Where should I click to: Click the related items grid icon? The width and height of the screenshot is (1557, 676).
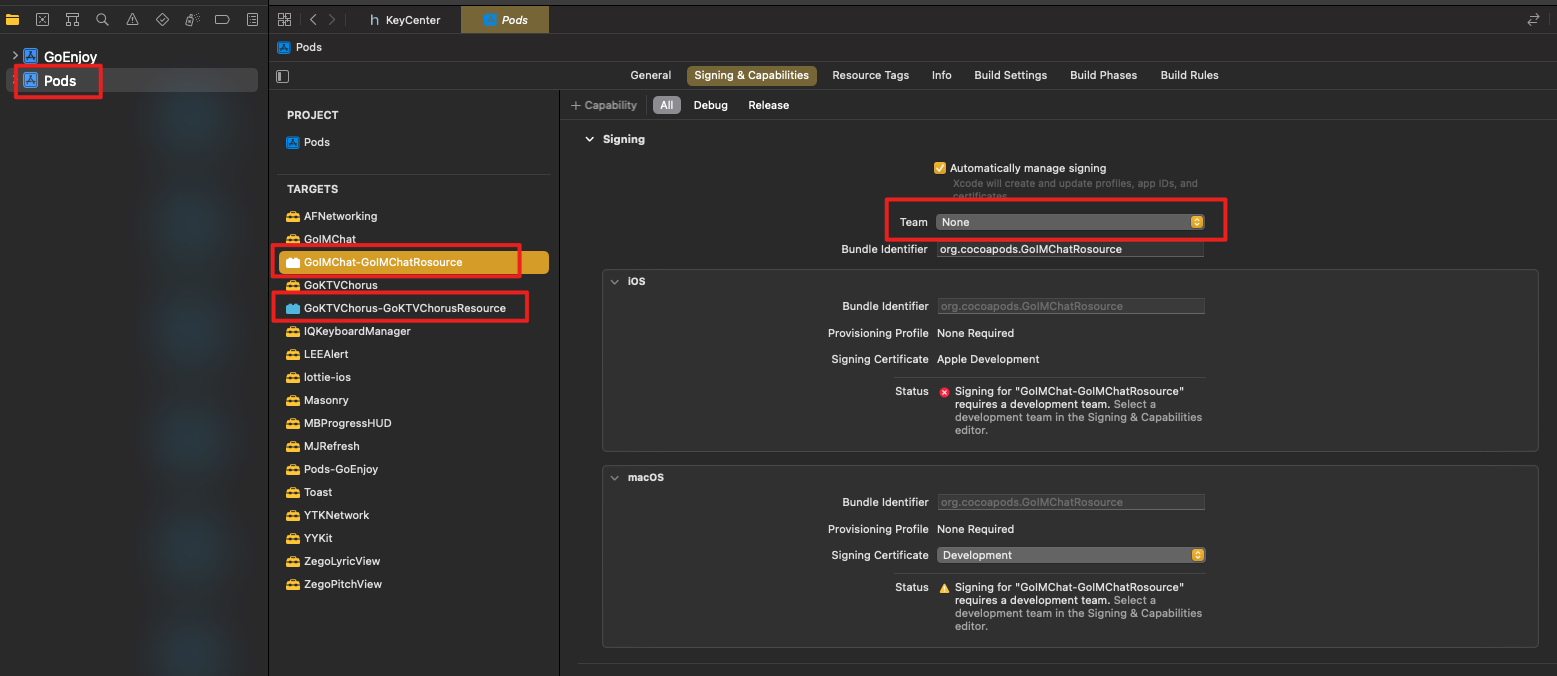(285, 20)
